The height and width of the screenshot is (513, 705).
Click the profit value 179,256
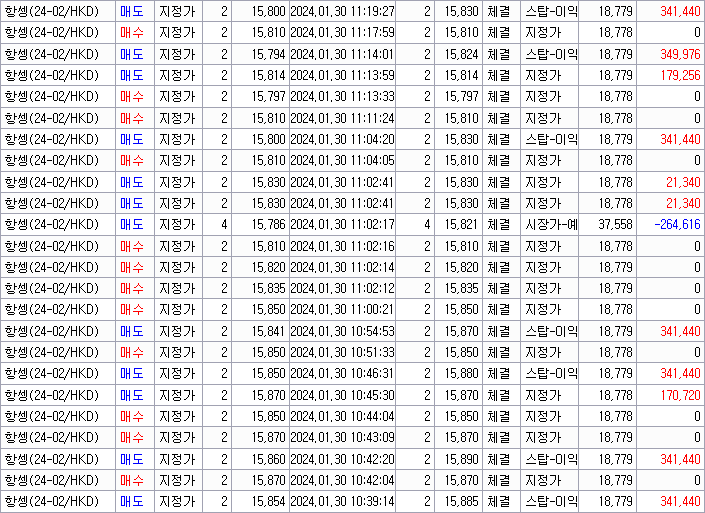pyautogui.click(x=680, y=75)
